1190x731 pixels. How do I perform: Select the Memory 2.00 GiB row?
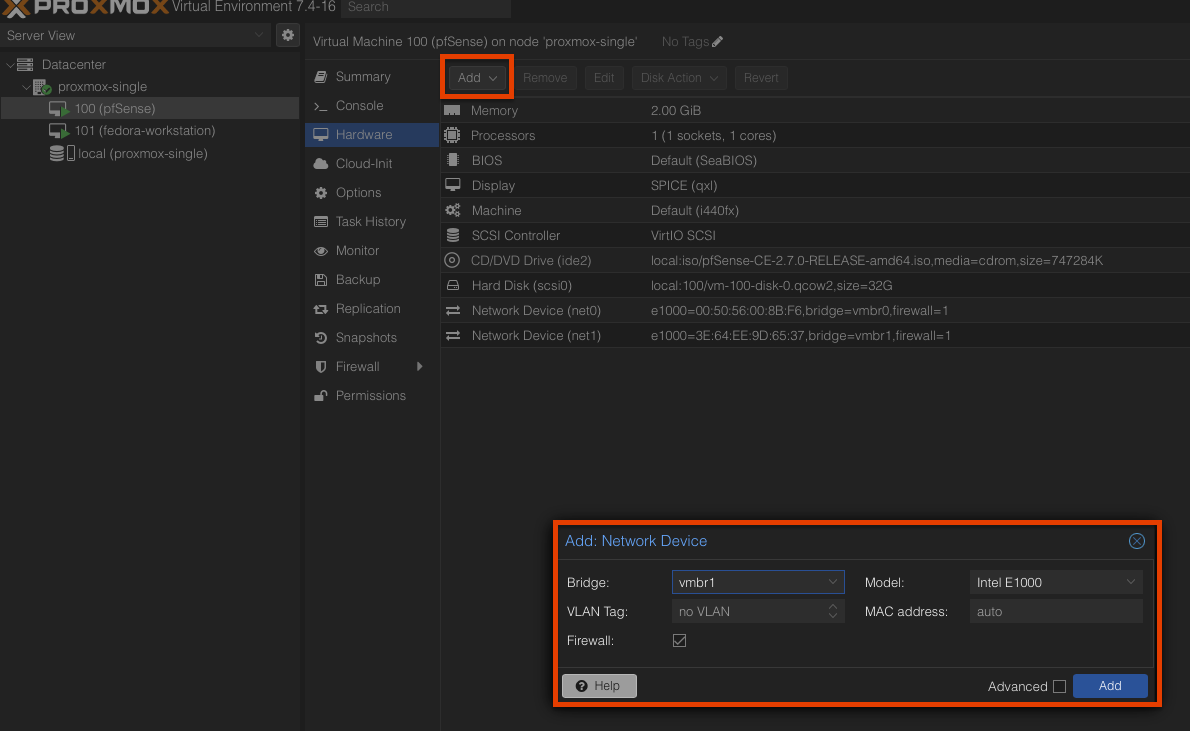[815, 111]
